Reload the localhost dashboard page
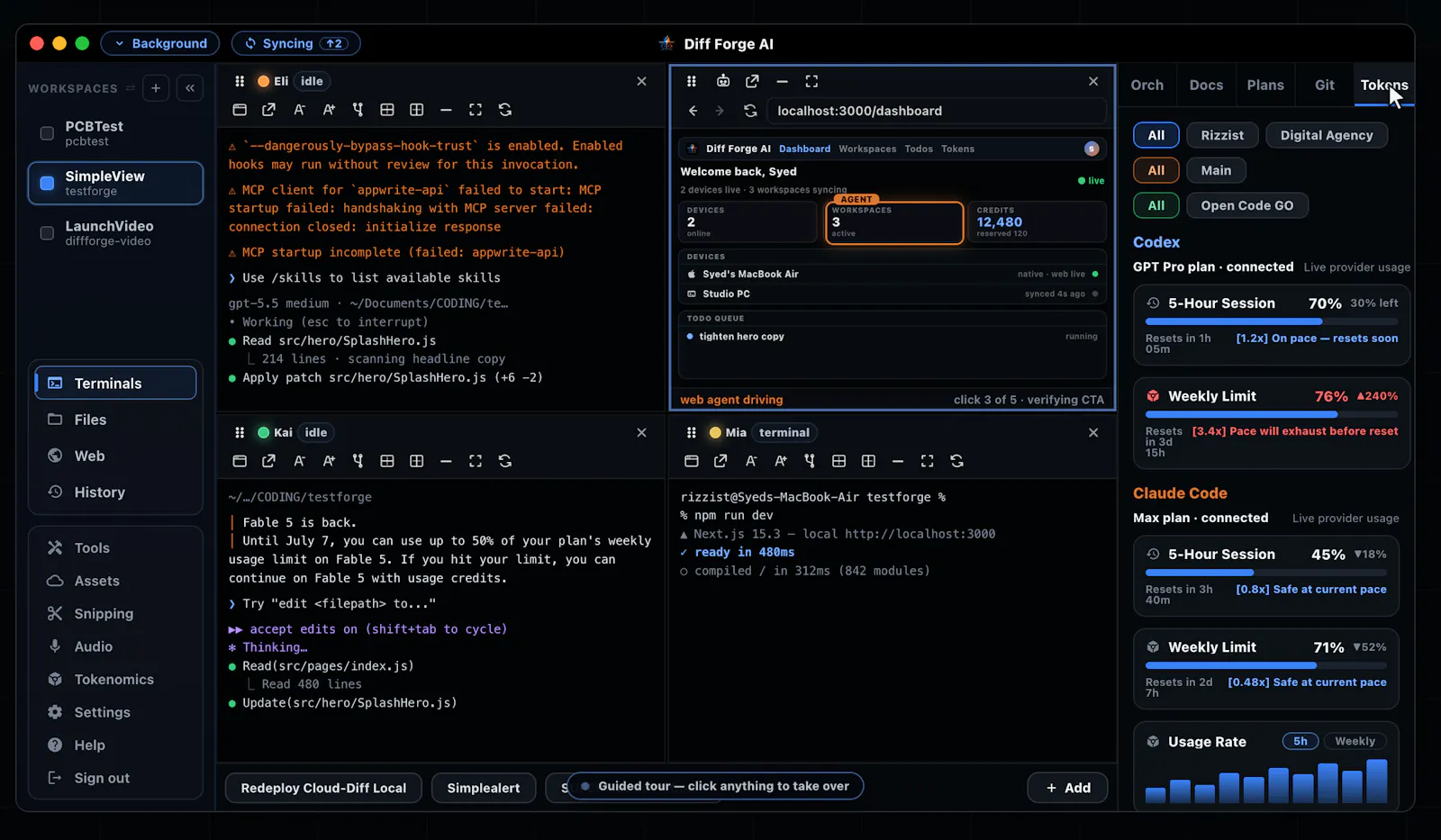This screenshot has height=840, width=1441. tap(750, 111)
